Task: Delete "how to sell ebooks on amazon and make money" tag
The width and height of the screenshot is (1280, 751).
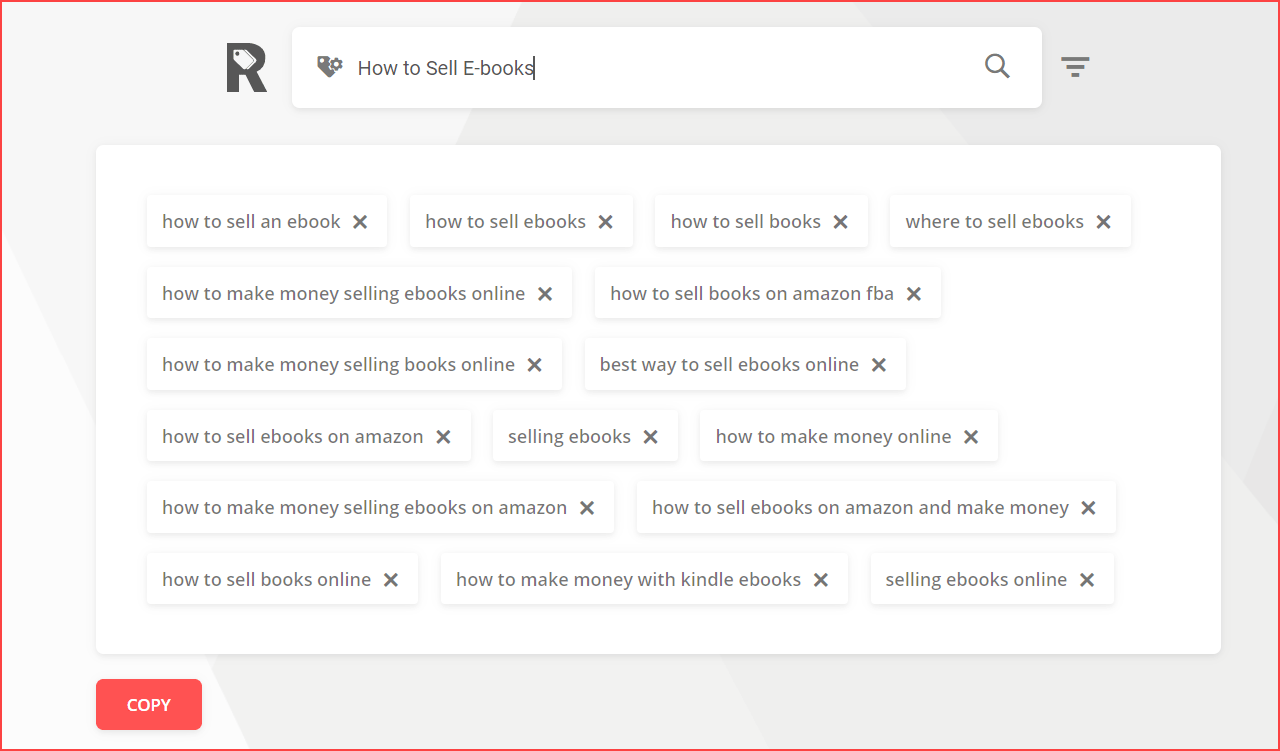Action: pyautogui.click(x=1088, y=508)
